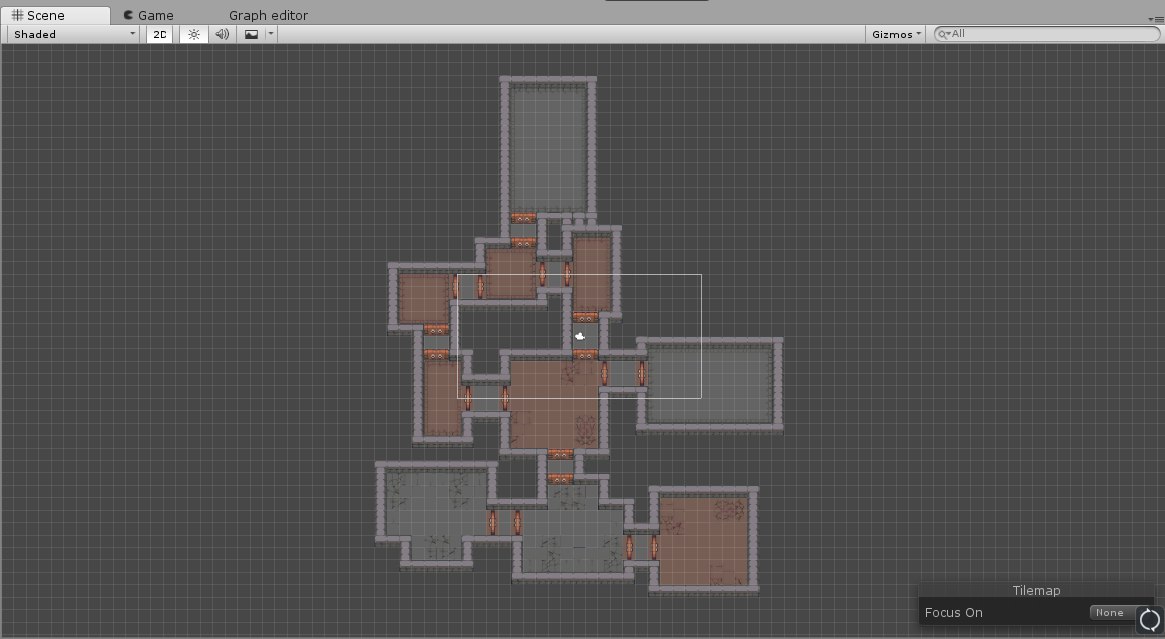Open the Game tab
Image resolution: width=1165 pixels, height=639 pixels.
[x=149, y=16]
